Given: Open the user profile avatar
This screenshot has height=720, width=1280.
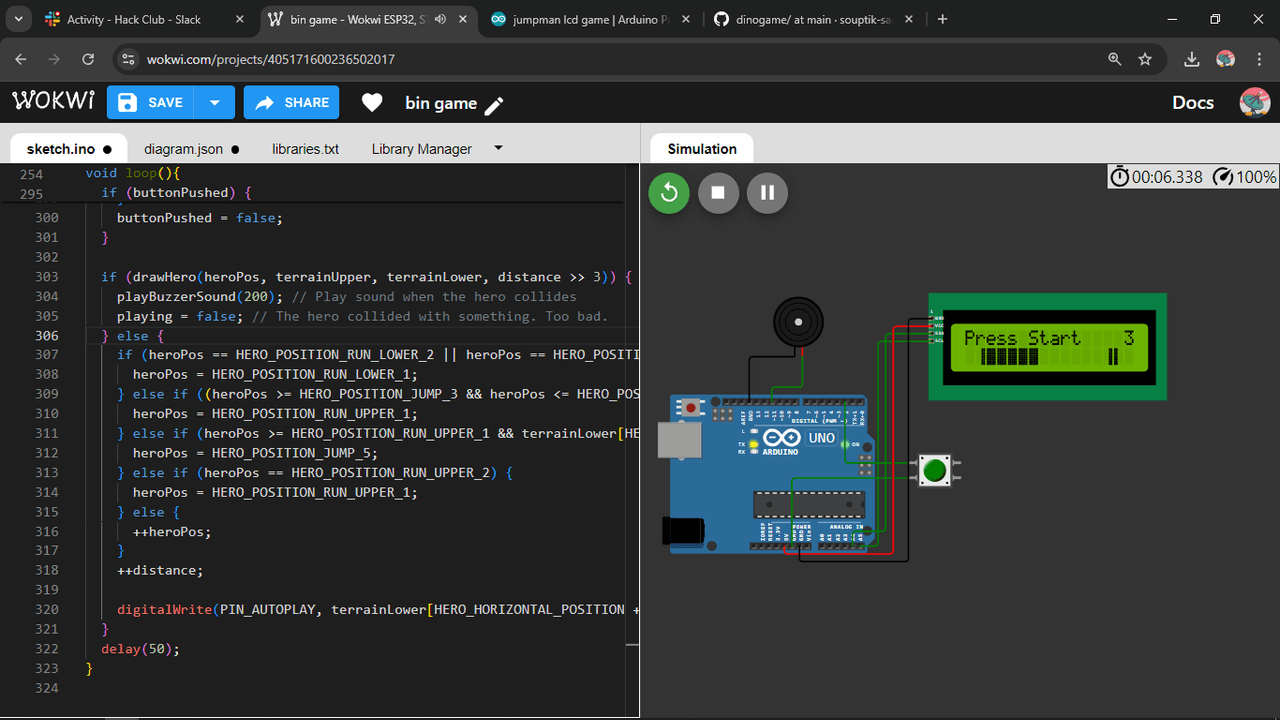Looking at the screenshot, I should coord(1254,103).
